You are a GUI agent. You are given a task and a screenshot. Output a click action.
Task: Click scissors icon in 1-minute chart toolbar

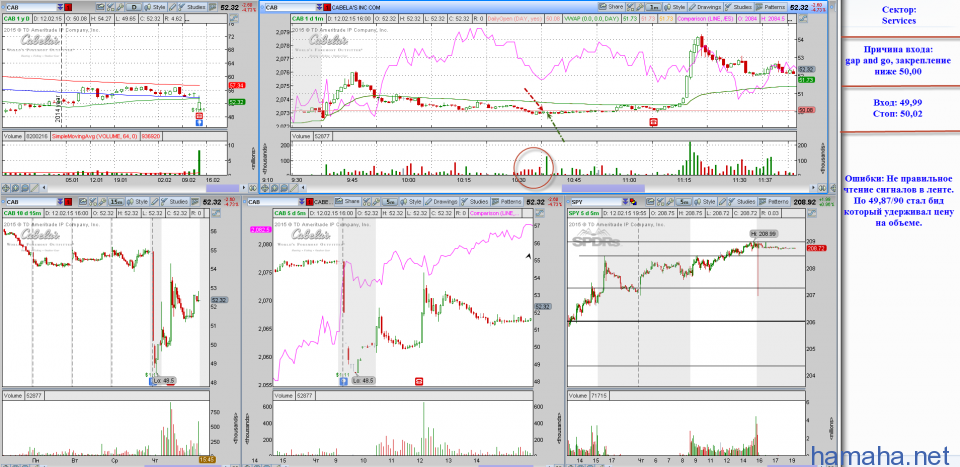click(630, 7)
